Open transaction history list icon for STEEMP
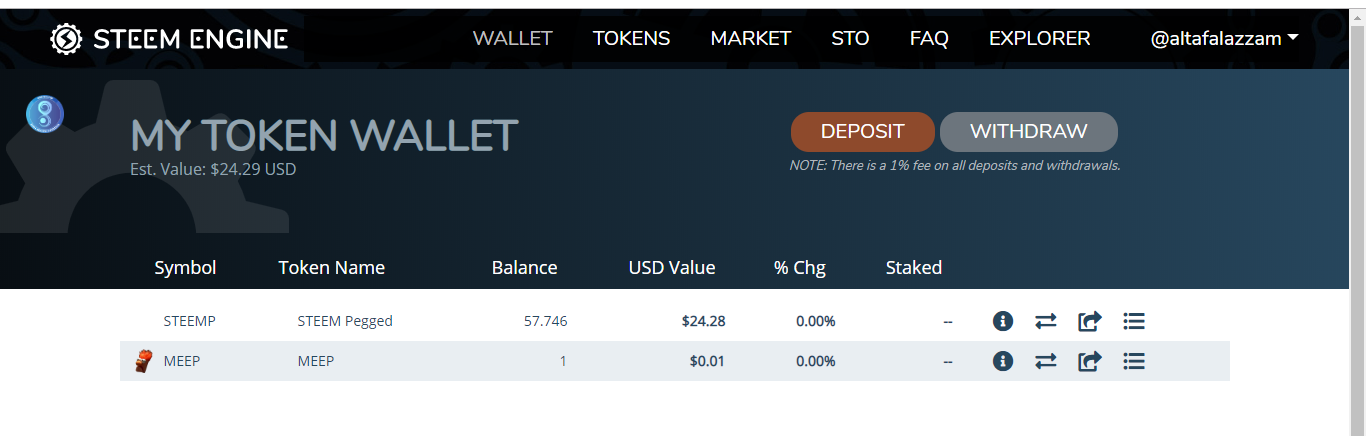1366x436 pixels. [1133, 321]
